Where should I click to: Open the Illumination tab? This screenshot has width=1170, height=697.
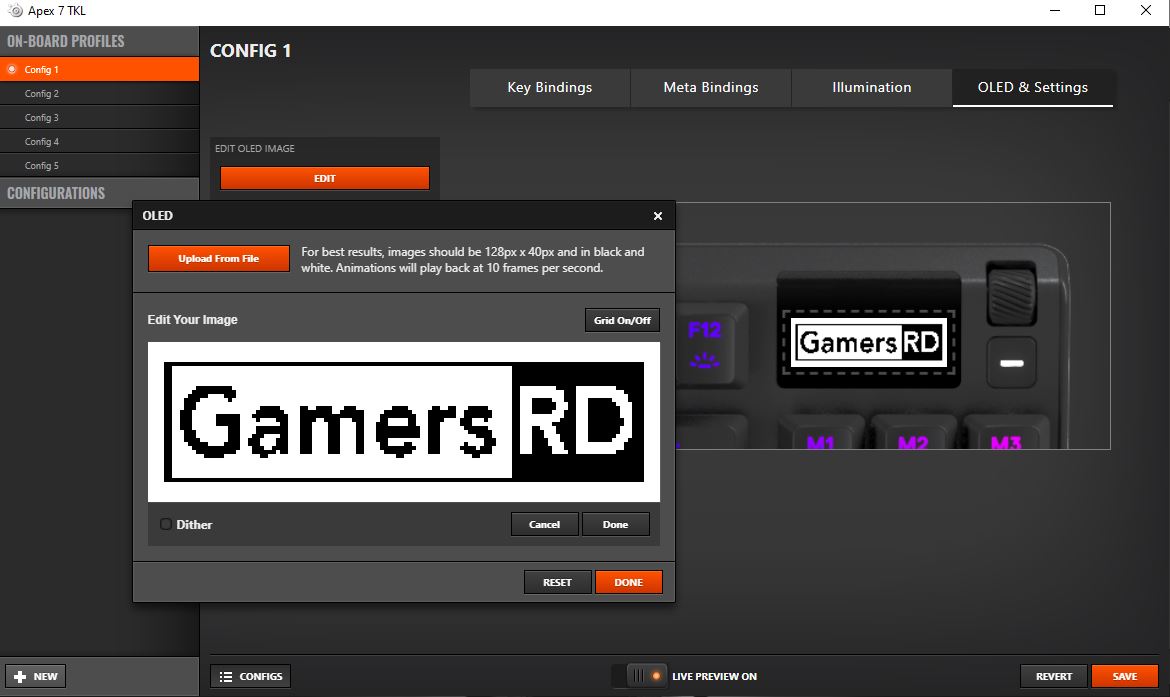tap(871, 87)
